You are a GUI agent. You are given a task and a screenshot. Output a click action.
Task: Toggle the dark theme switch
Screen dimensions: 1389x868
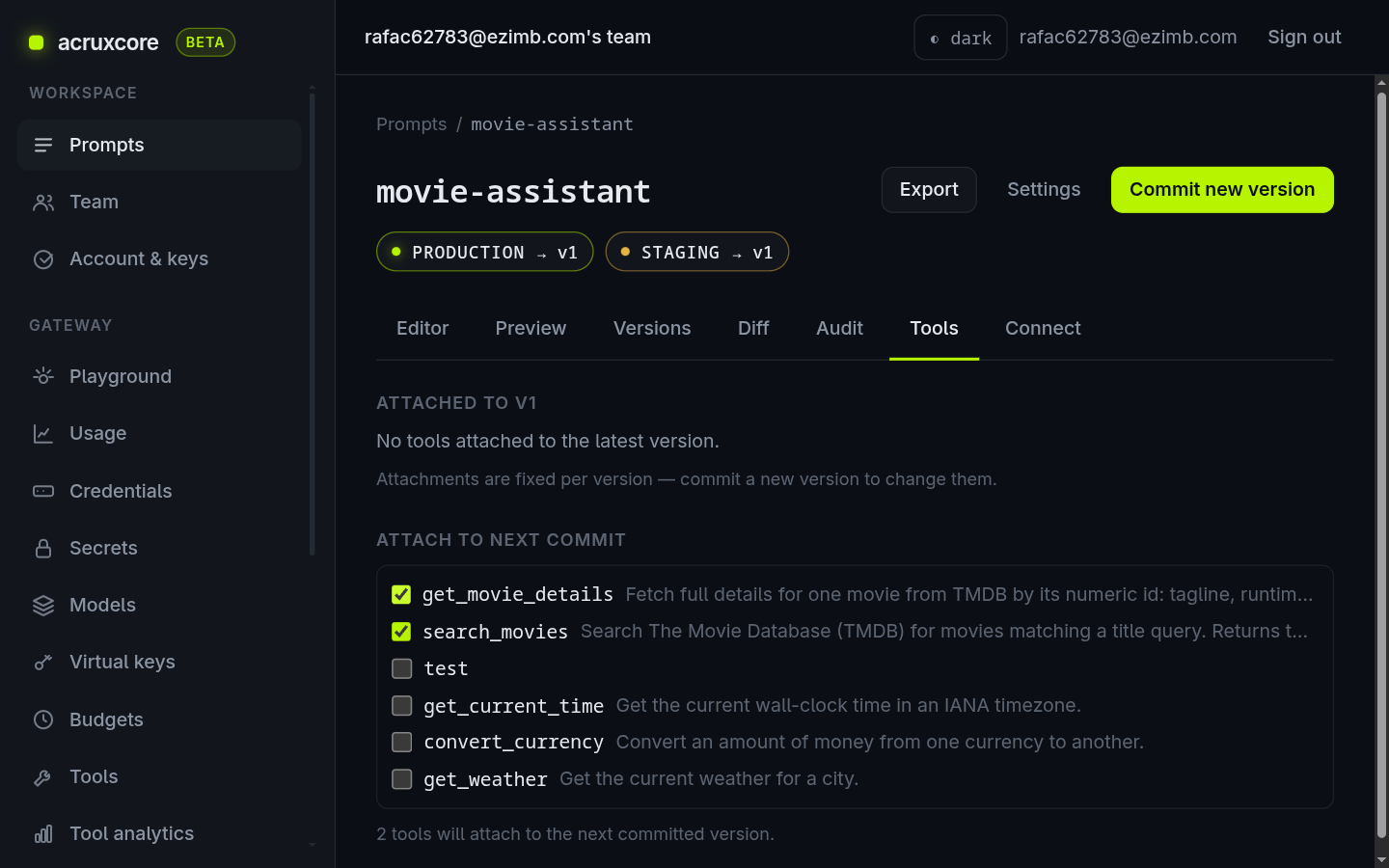click(961, 38)
